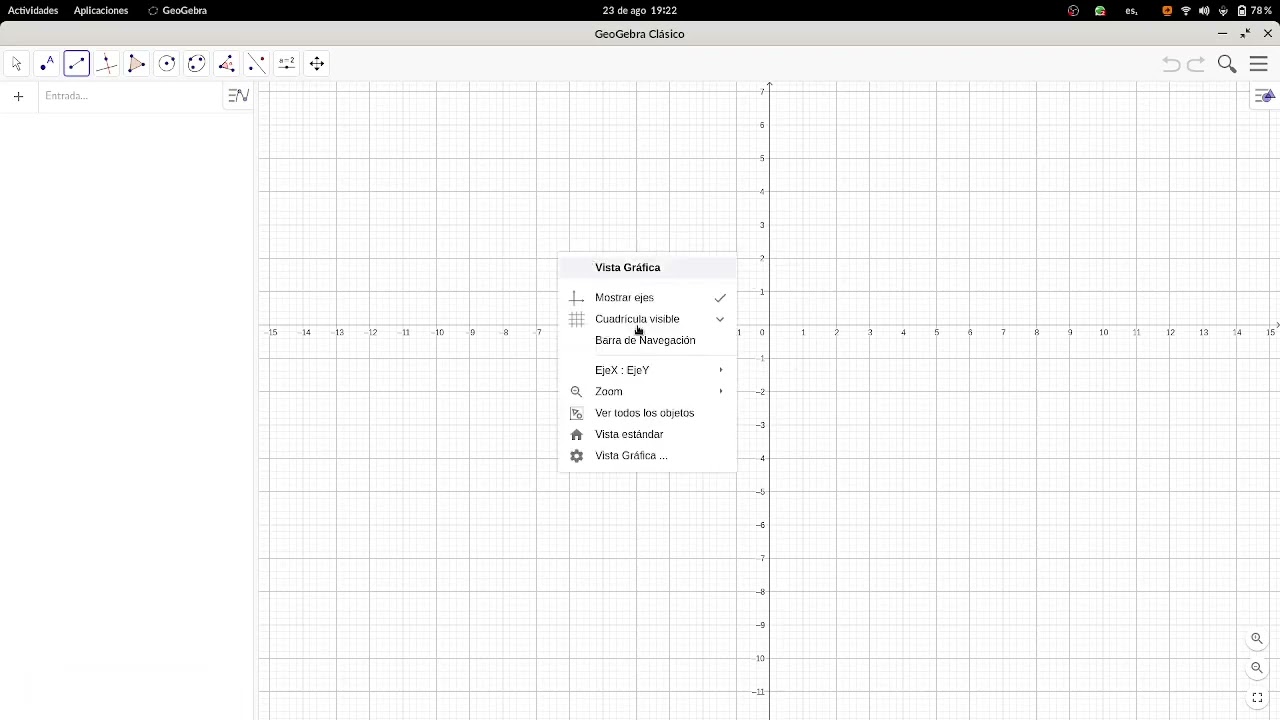Toggle the Mostrar ejes option
Screen dimensions: 1280x720
tap(647, 298)
